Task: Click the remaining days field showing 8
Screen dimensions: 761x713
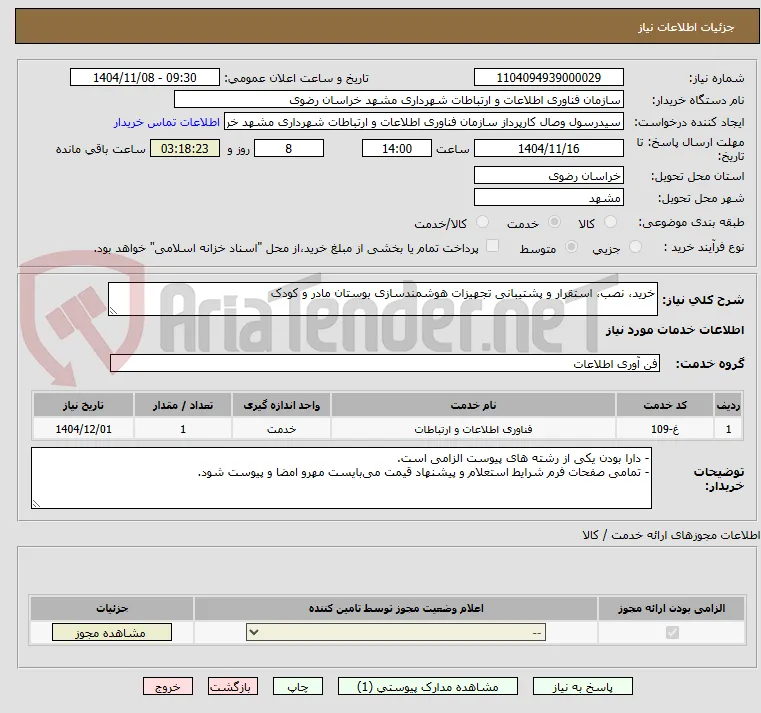Action: pyautogui.click(x=289, y=149)
